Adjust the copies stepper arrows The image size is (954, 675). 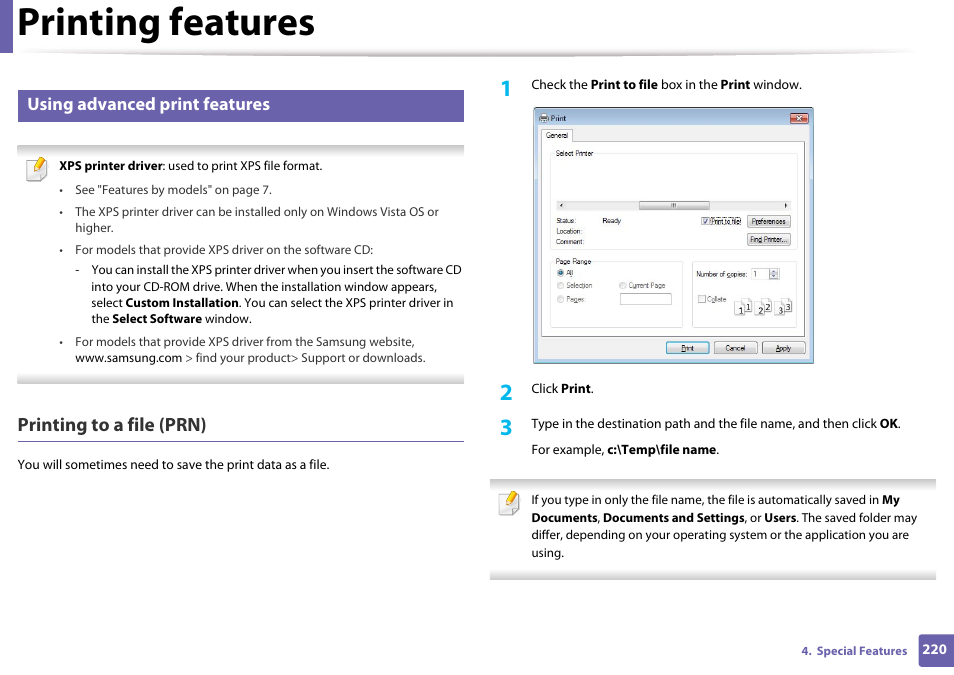tap(774, 275)
